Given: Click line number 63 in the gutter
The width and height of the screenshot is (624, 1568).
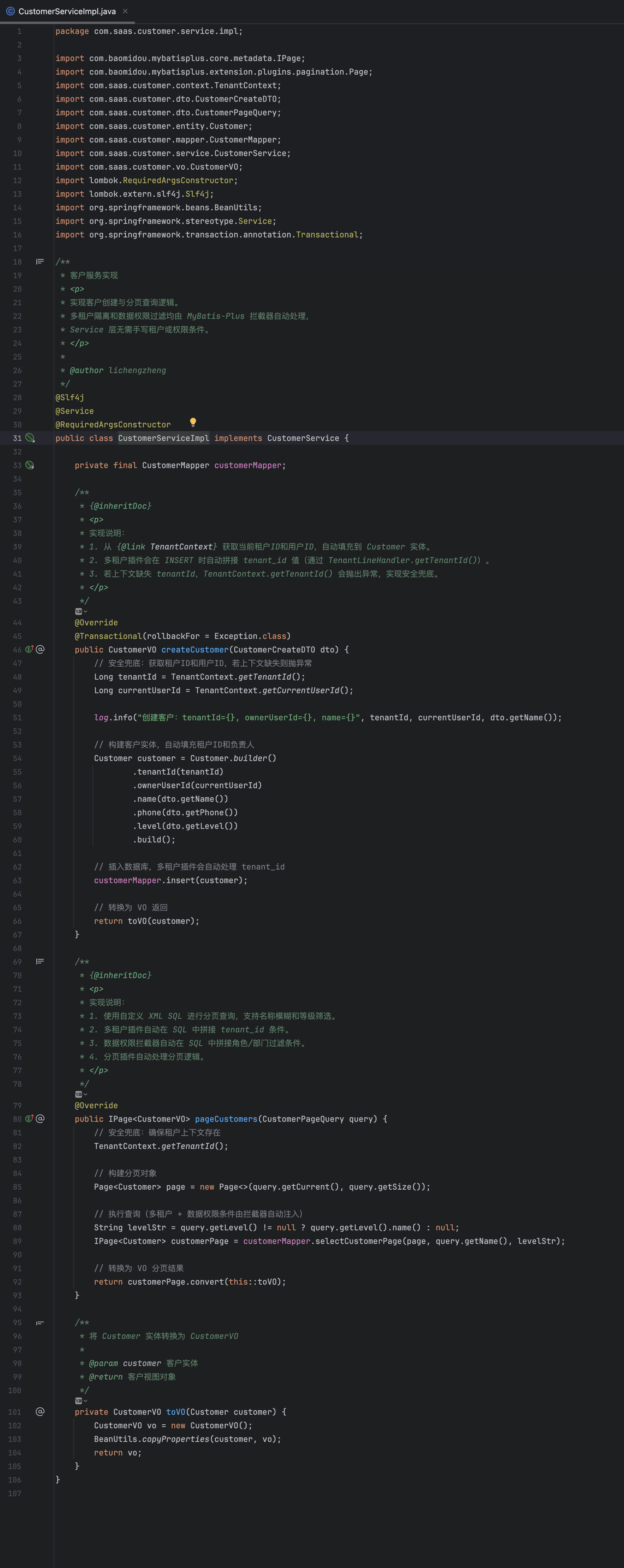Looking at the screenshot, I should [17, 880].
